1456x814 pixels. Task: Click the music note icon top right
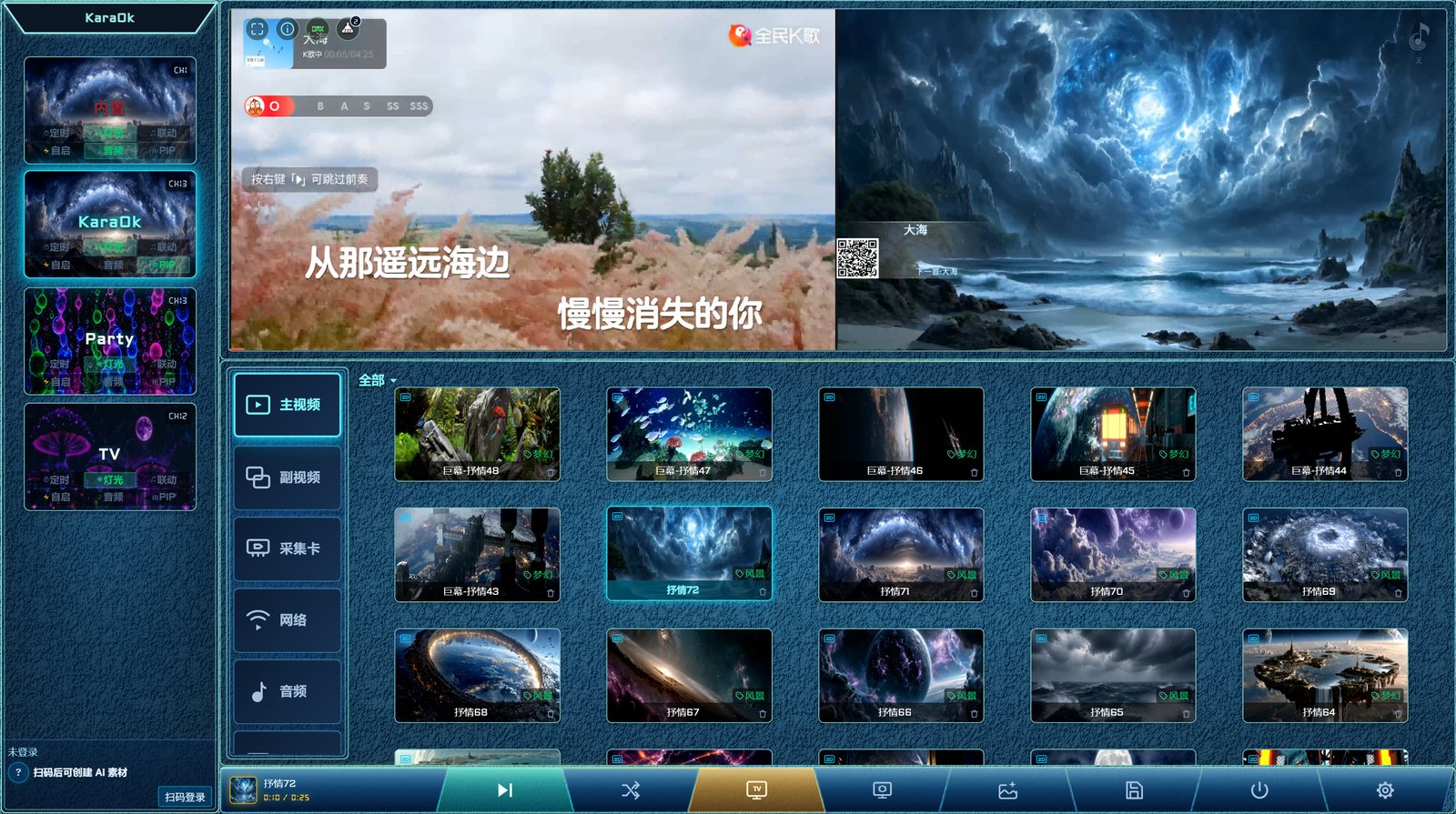pos(1419,36)
